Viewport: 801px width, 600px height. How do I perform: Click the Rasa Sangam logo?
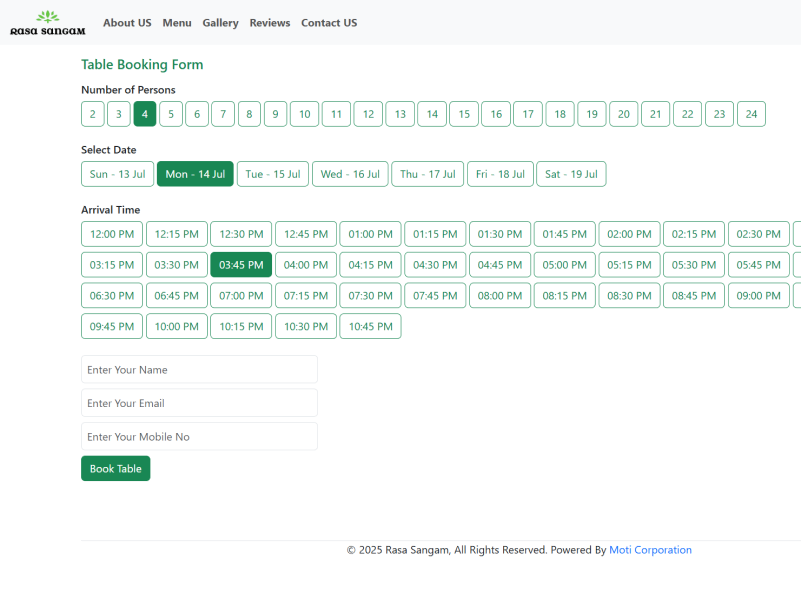tap(48, 23)
